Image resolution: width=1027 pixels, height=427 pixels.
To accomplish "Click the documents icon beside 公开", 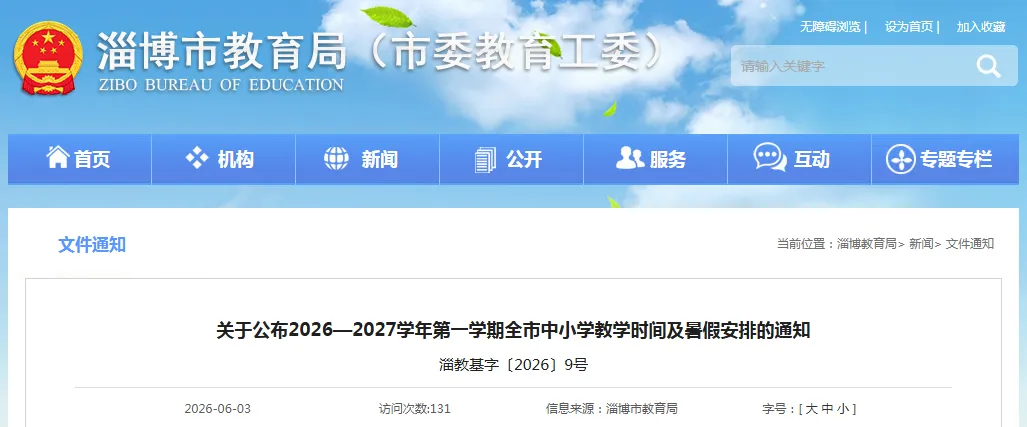I will pos(485,160).
